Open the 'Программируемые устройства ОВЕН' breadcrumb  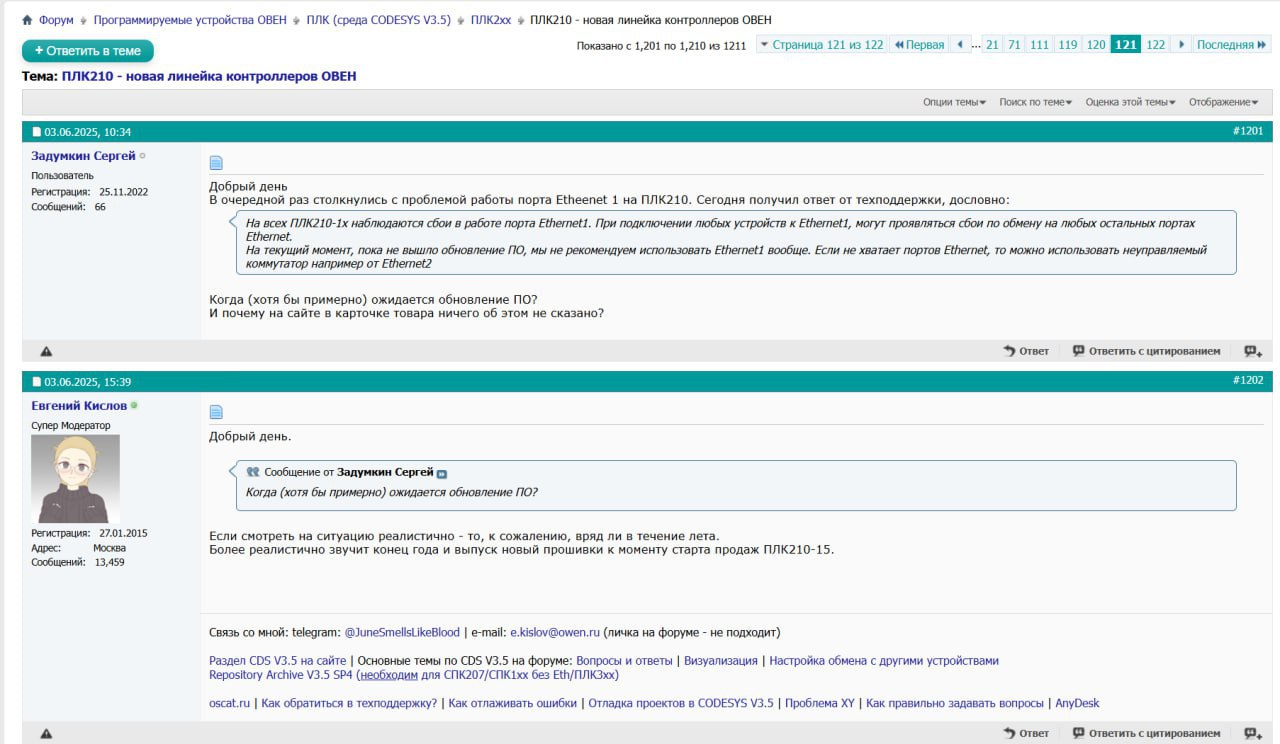(x=190, y=20)
